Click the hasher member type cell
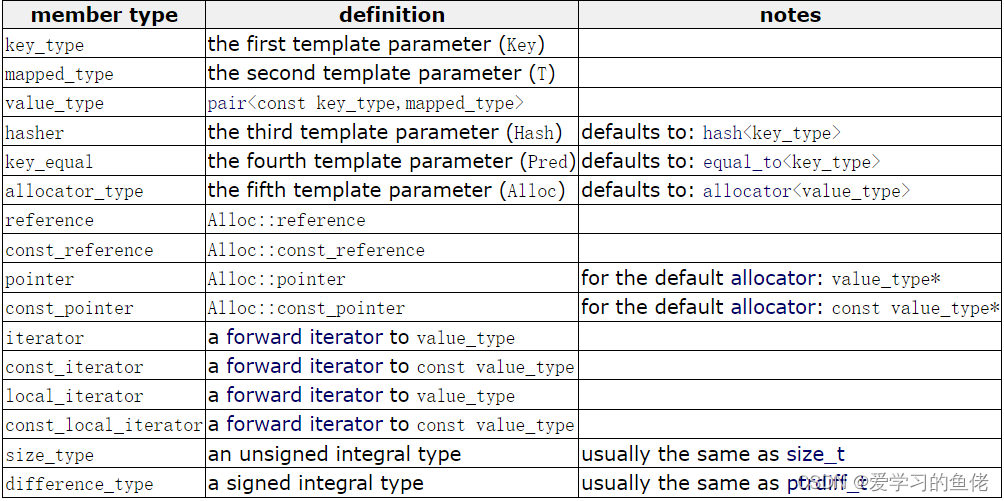The width and height of the screenshot is (1004, 501). click(x=35, y=133)
